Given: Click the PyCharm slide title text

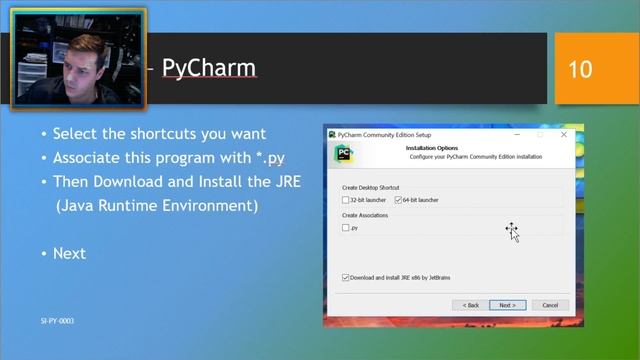Looking at the screenshot, I should (209, 68).
